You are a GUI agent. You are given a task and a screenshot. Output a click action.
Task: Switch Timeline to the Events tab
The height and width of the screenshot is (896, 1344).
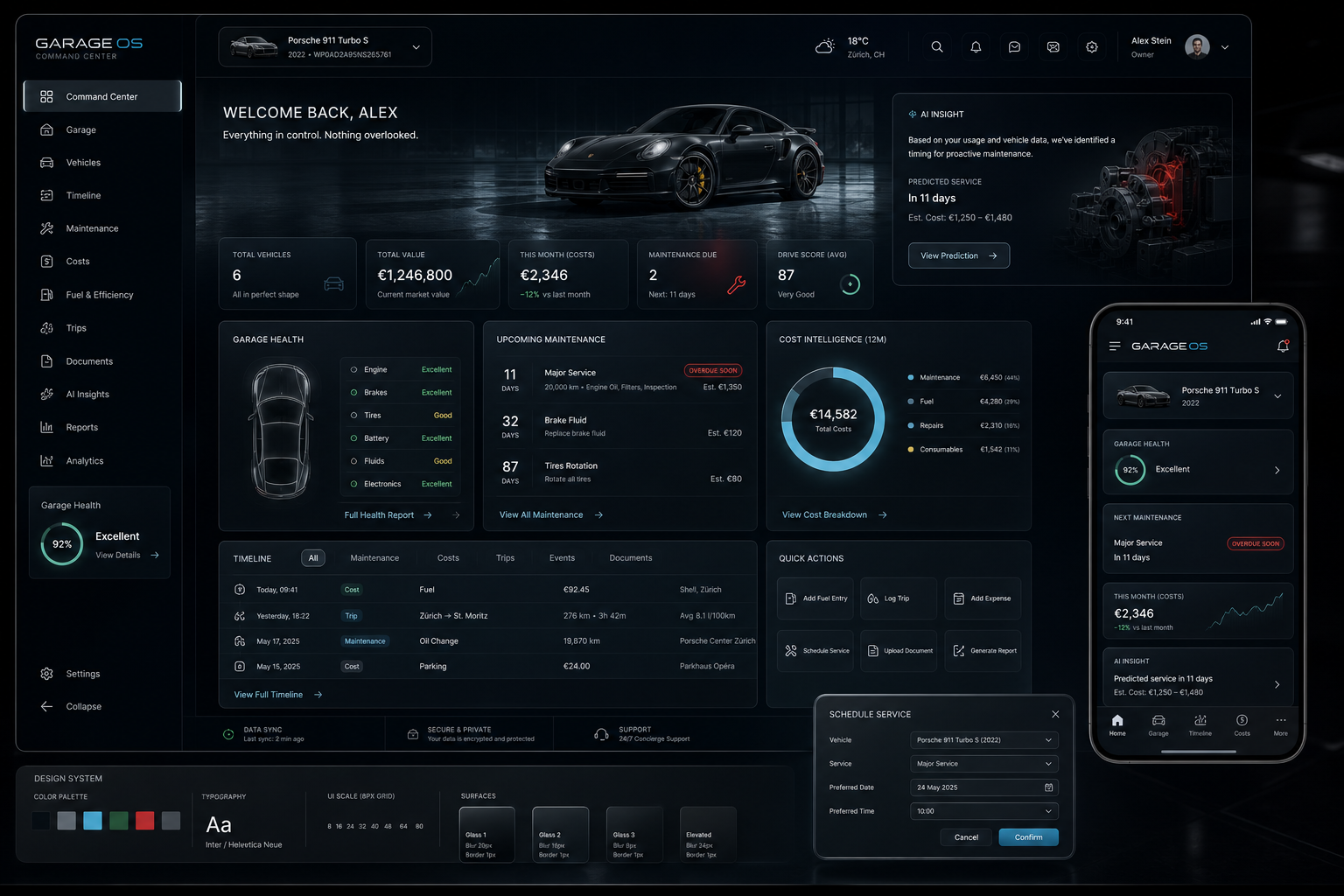tap(562, 558)
